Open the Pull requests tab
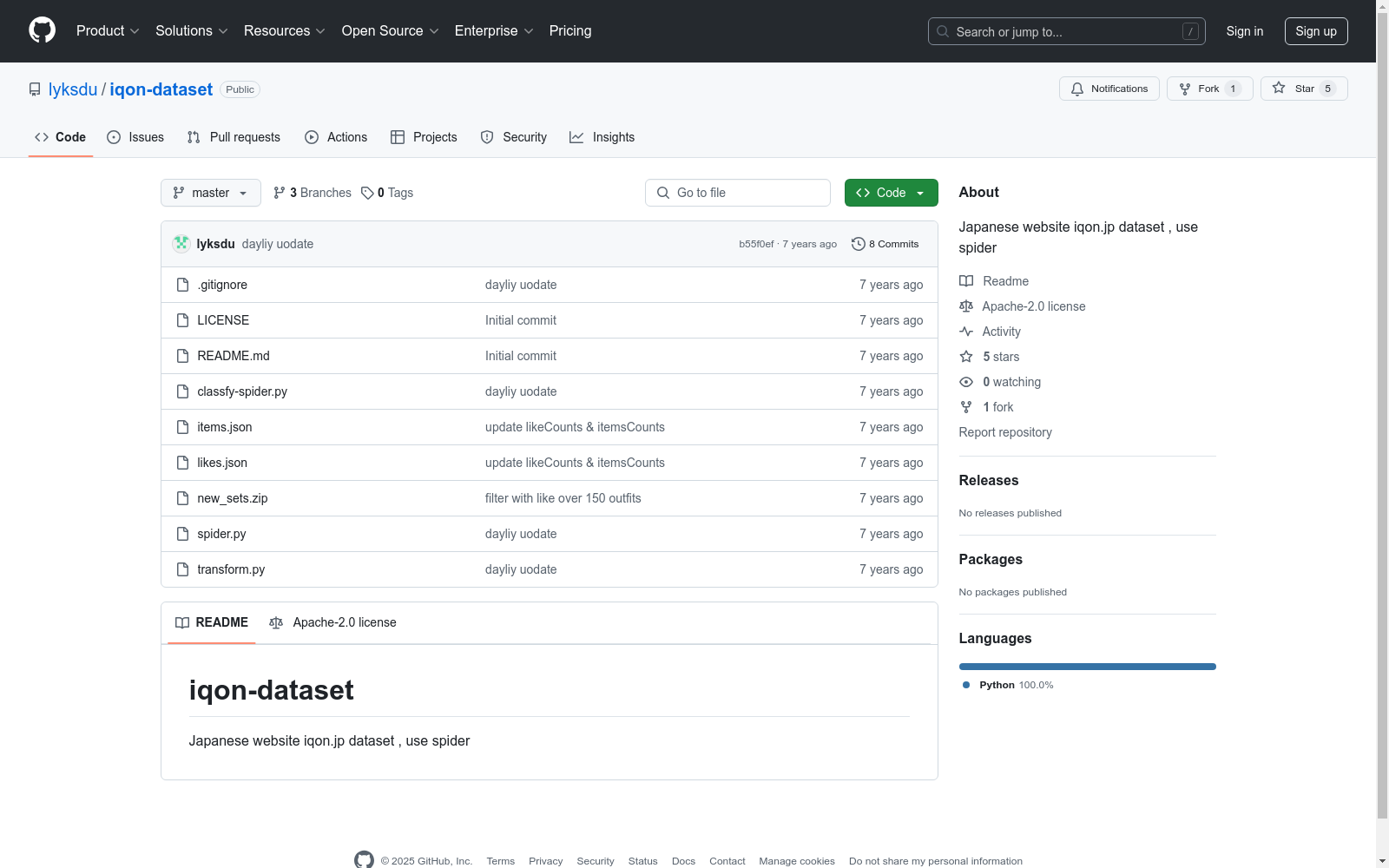Screen dimensions: 1389x868 234,137
